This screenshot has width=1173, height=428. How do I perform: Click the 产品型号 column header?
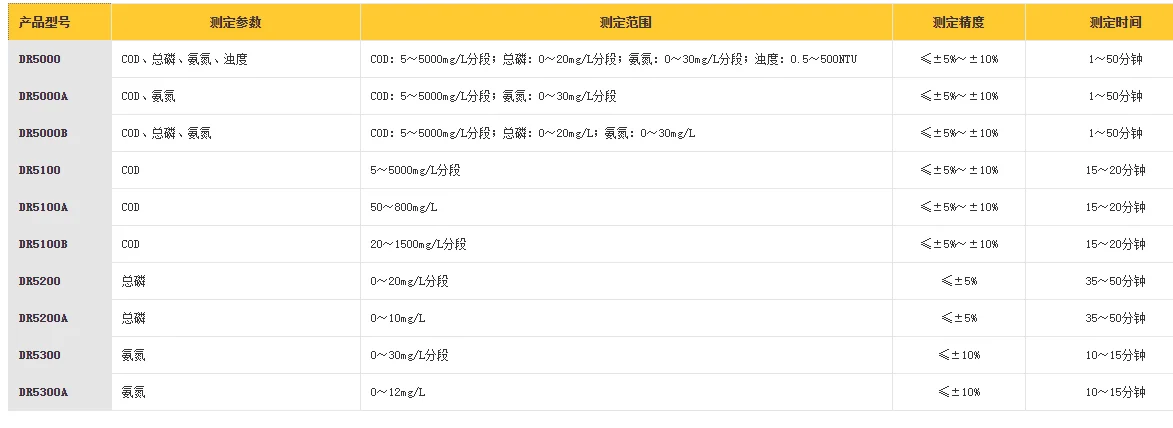click(45, 22)
